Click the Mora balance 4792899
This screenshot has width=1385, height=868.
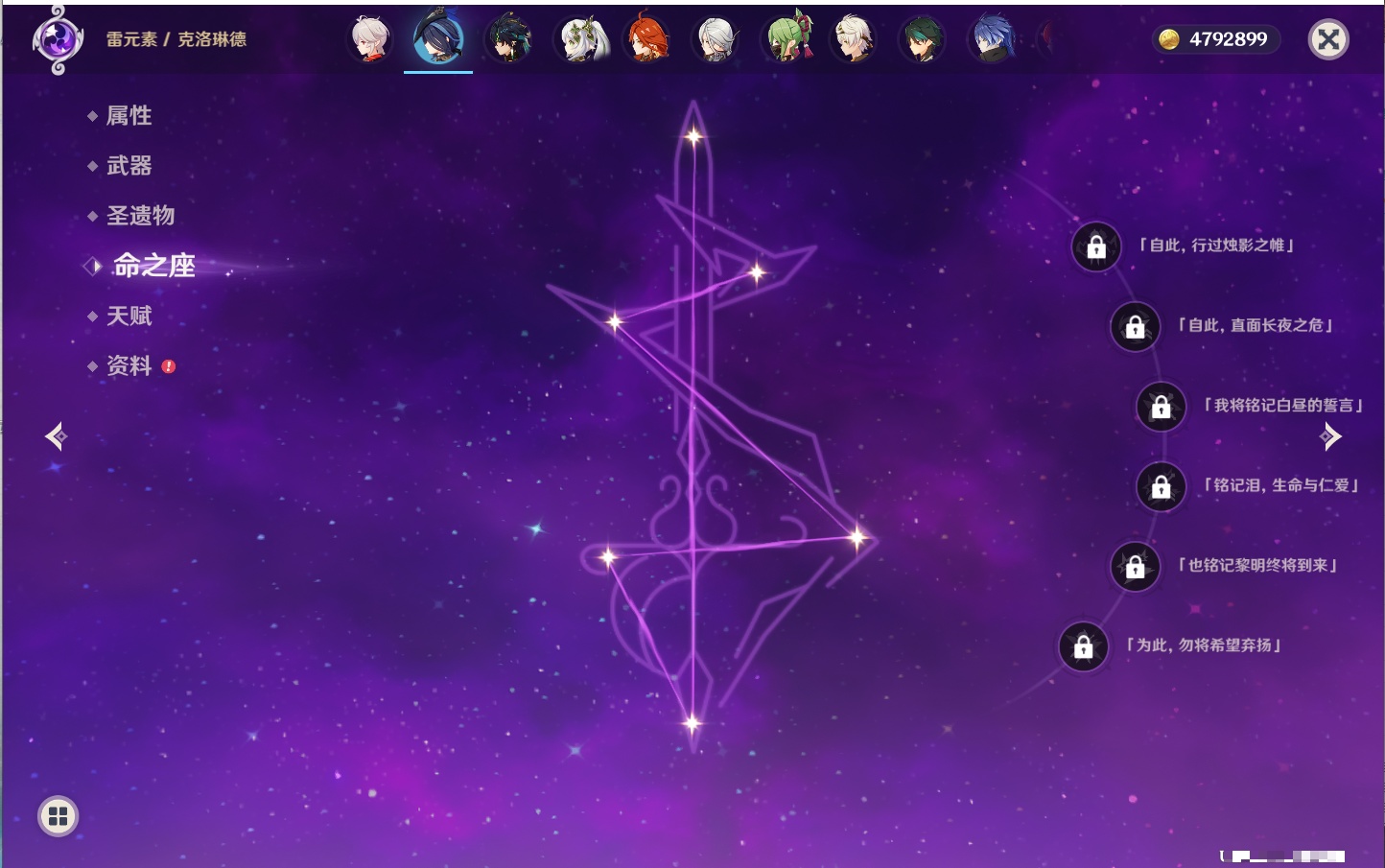click(1229, 39)
